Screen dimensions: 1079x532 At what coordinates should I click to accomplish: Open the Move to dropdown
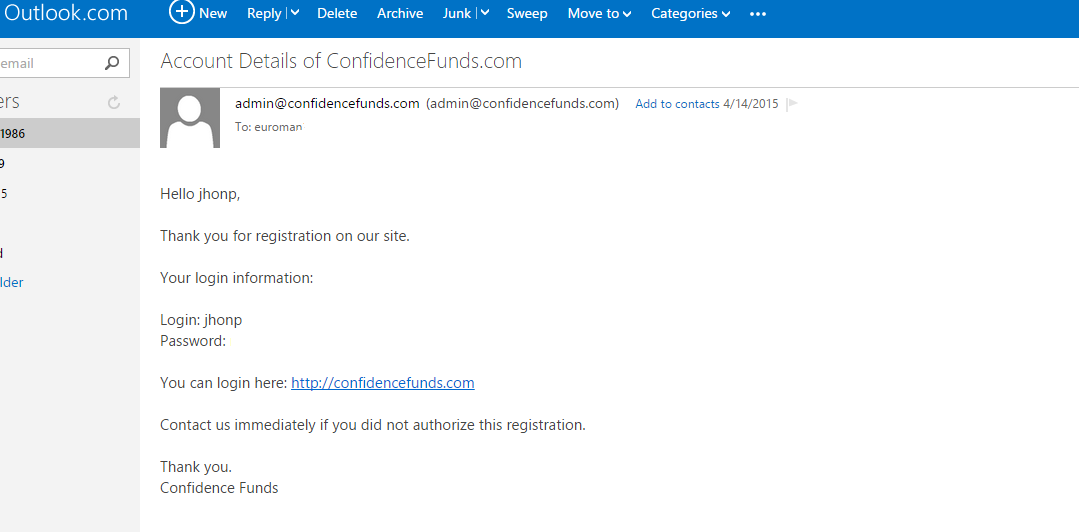[x=599, y=13]
